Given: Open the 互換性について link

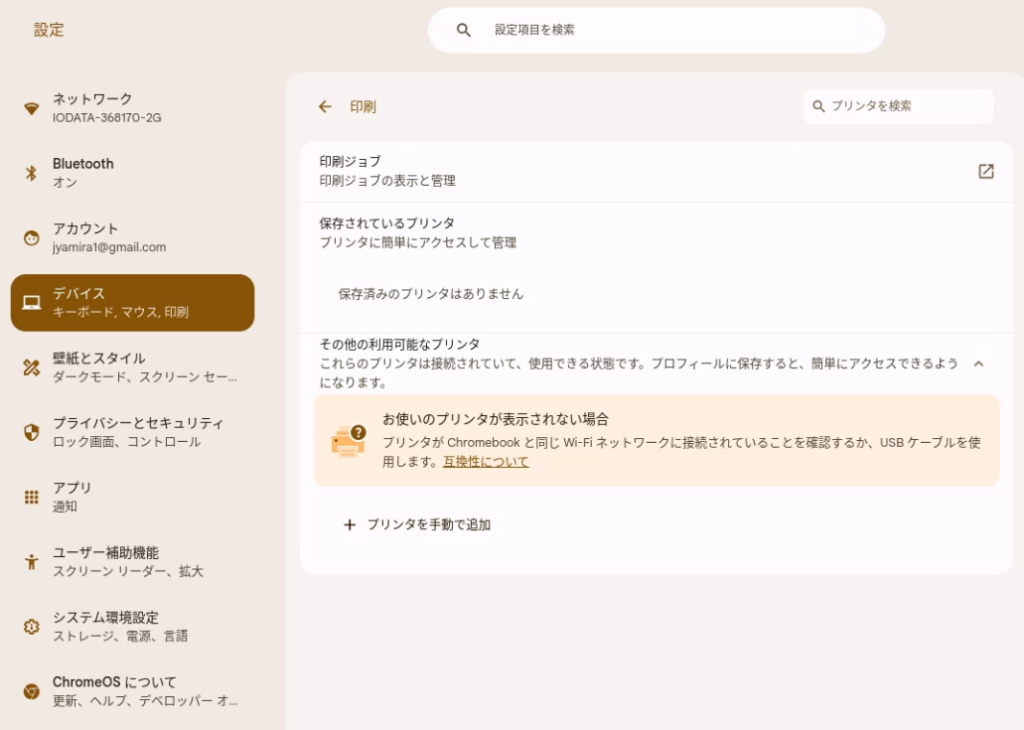Looking at the screenshot, I should tap(486, 462).
